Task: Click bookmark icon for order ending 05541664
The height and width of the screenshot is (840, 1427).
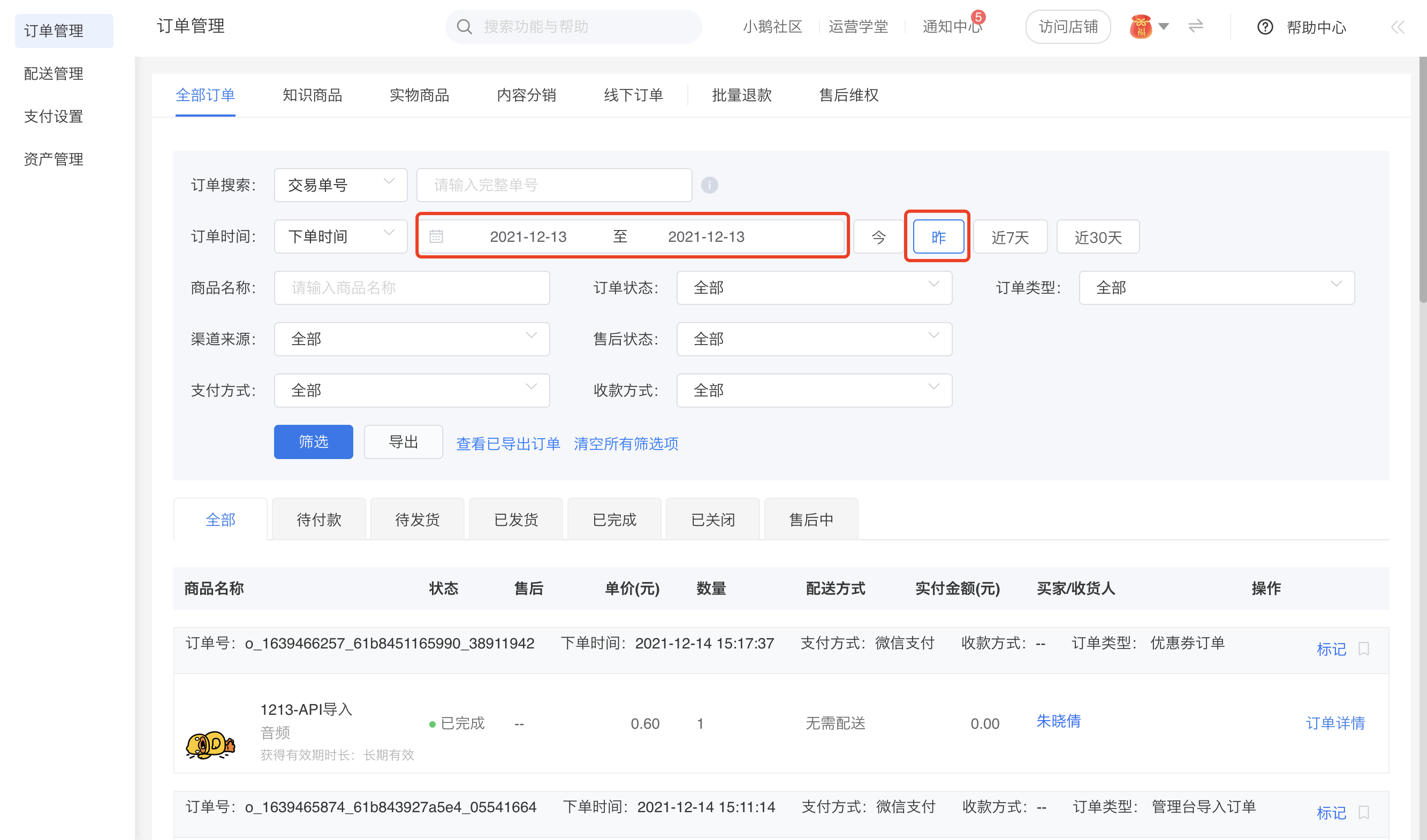Action: pos(1364,812)
